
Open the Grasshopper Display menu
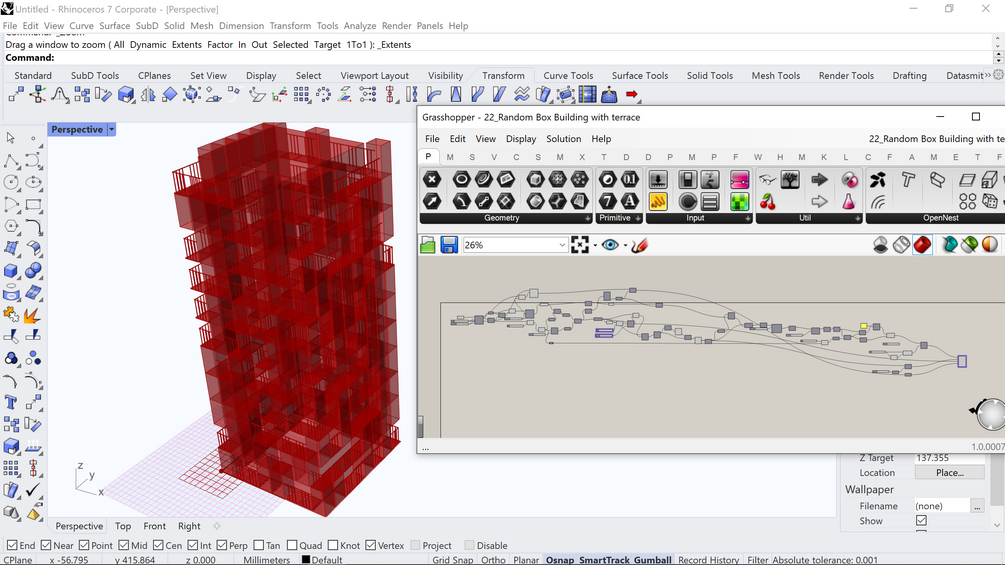click(x=520, y=138)
